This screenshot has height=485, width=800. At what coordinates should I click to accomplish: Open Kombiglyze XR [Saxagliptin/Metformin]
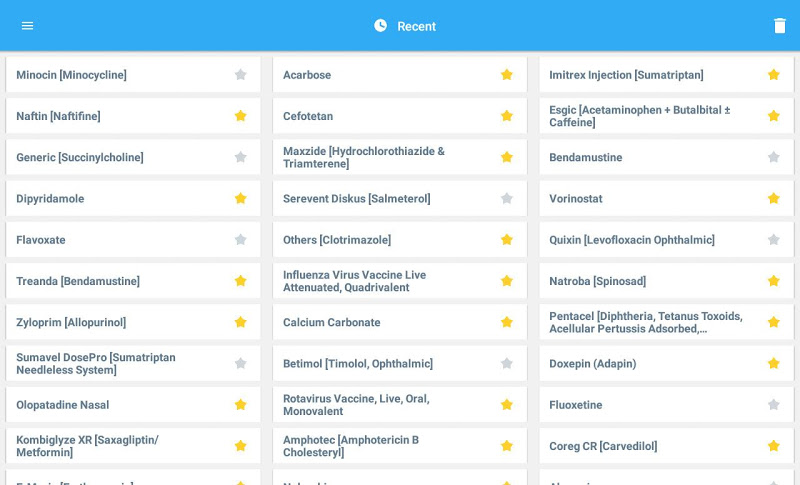133,446
